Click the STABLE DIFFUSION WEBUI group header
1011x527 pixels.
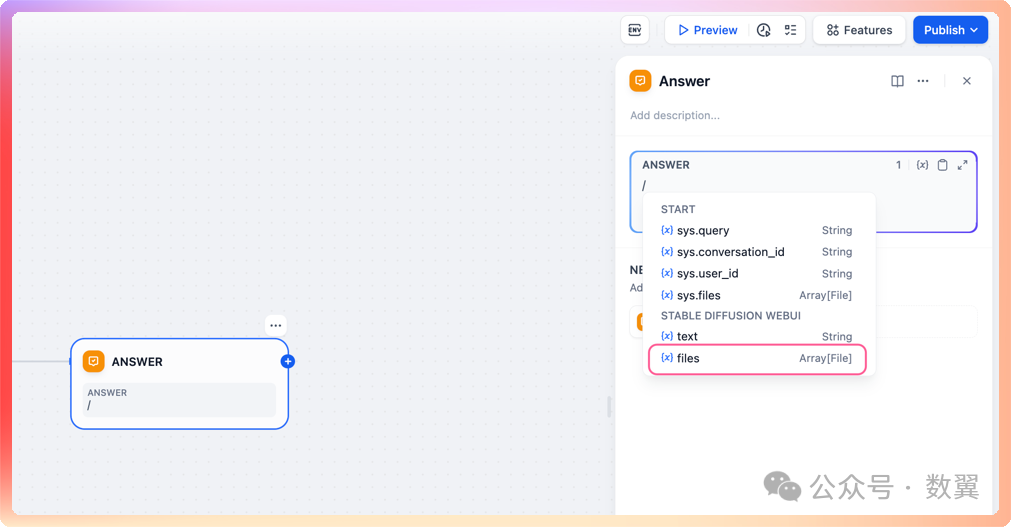click(x=731, y=315)
